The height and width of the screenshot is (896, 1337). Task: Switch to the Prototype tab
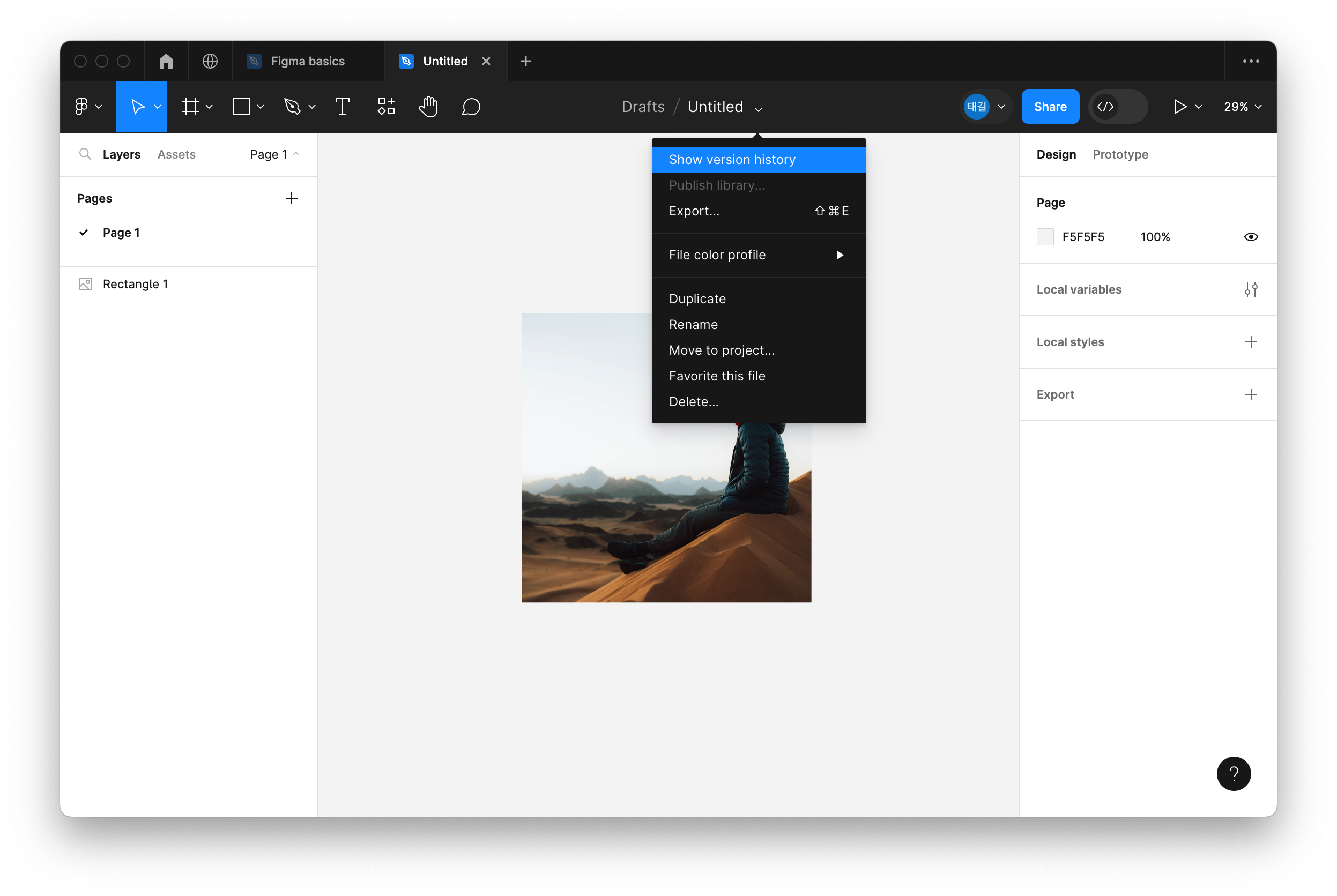click(1120, 154)
